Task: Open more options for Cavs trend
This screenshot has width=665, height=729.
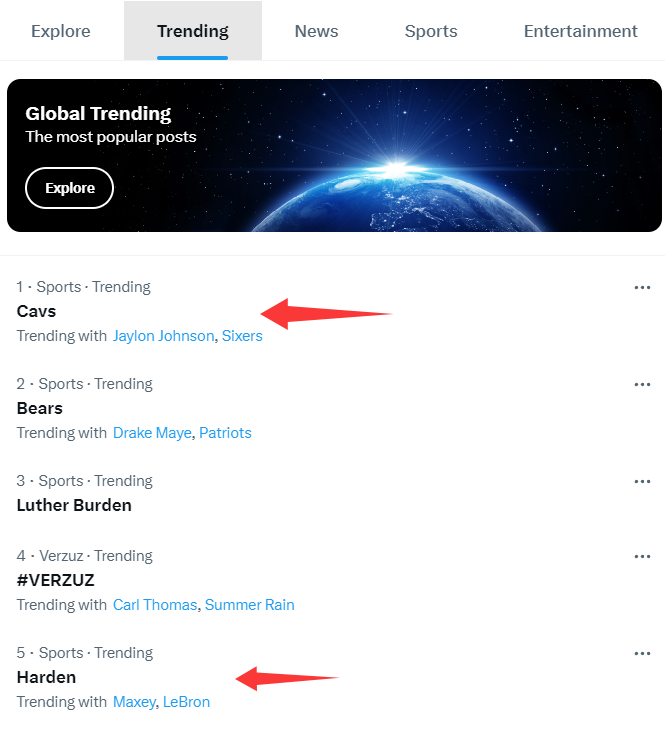Action: point(642,287)
